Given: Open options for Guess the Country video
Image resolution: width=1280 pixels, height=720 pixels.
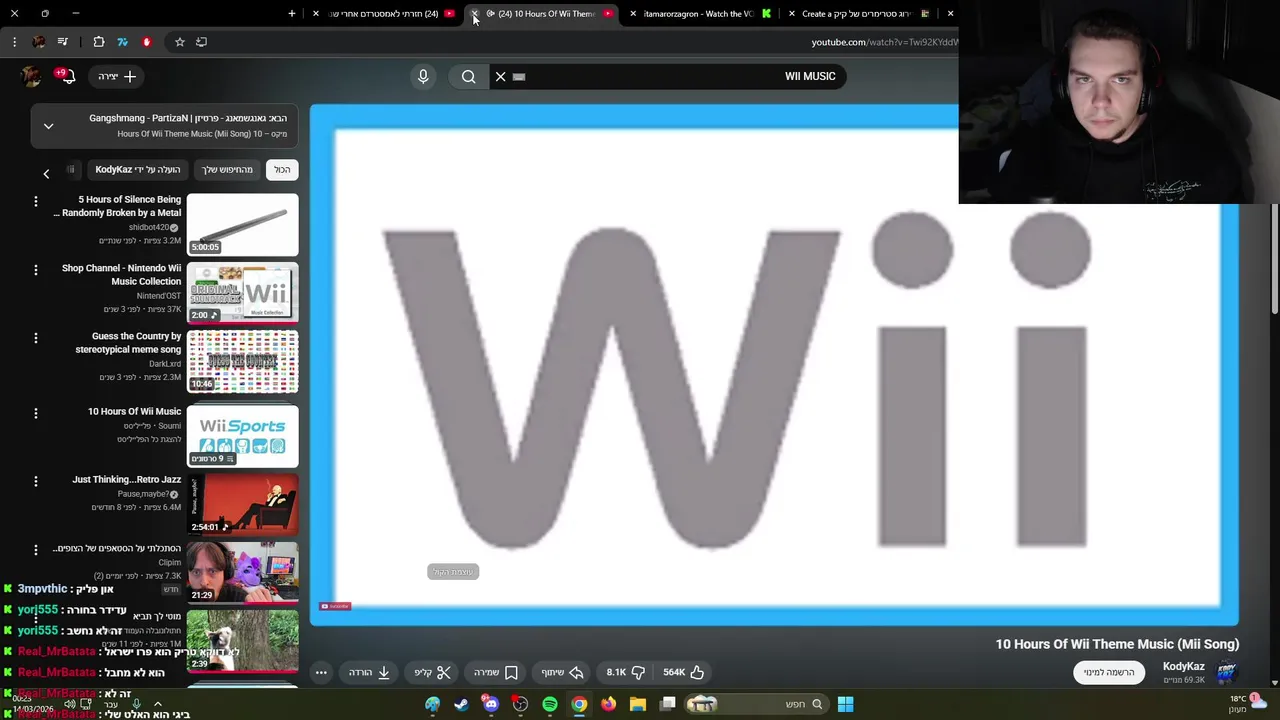Looking at the screenshot, I should 36,338.
